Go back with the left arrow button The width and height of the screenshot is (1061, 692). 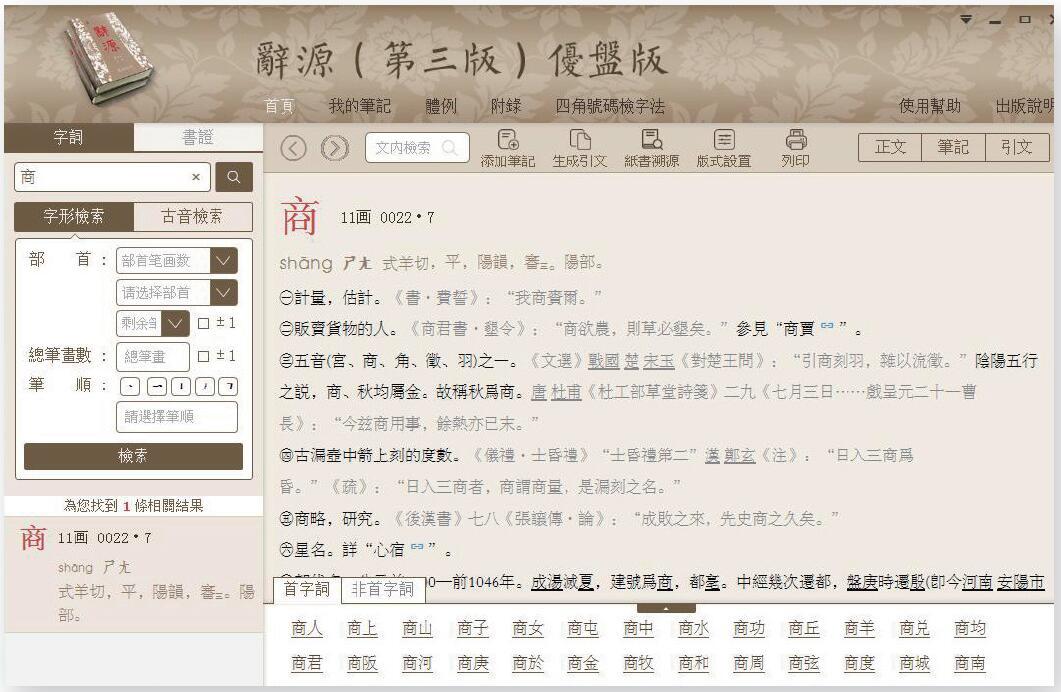click(292, 148)
